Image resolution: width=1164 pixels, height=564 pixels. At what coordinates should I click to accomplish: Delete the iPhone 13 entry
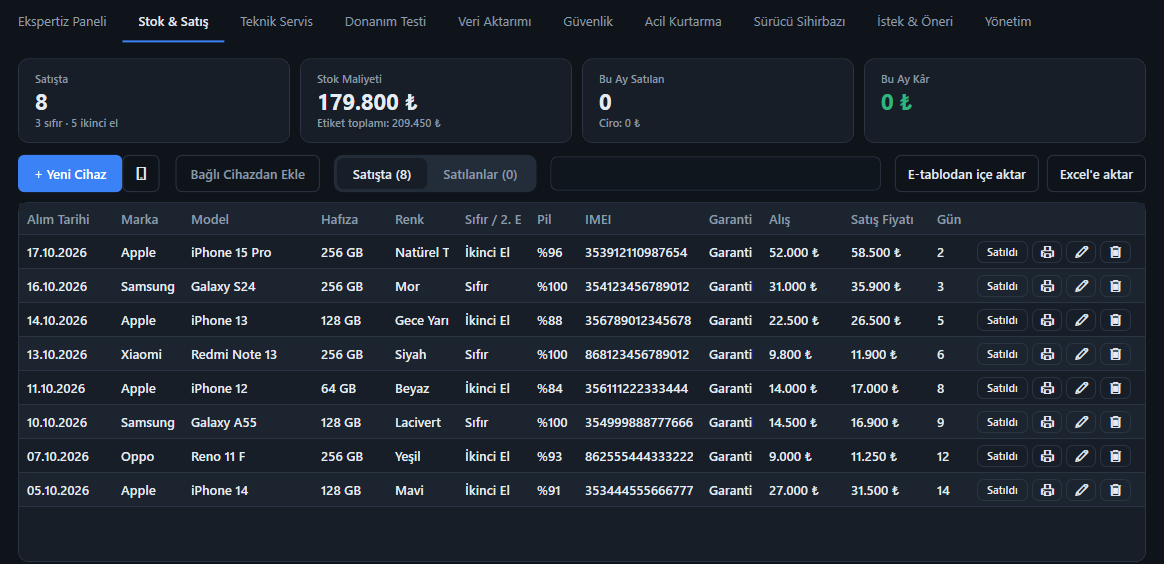1115,320
